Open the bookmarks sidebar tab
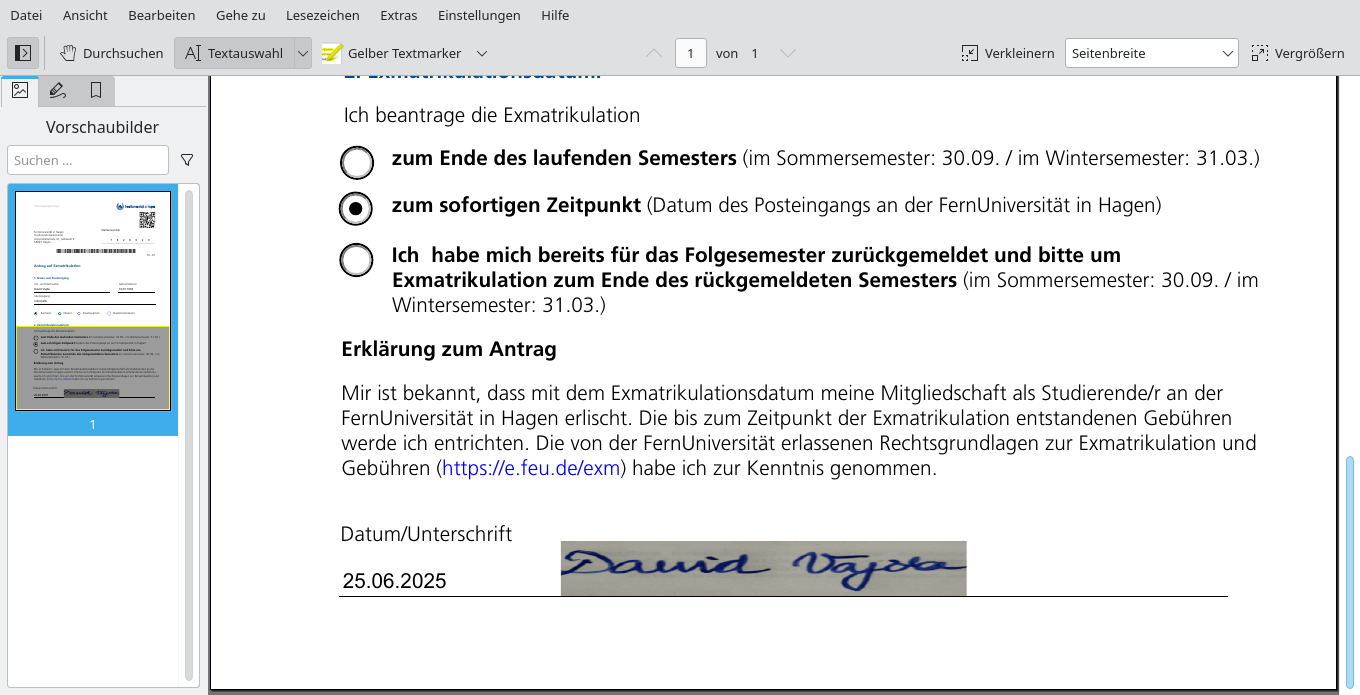The width and height of the screenshot is (1360, 695). coord(94,90)
